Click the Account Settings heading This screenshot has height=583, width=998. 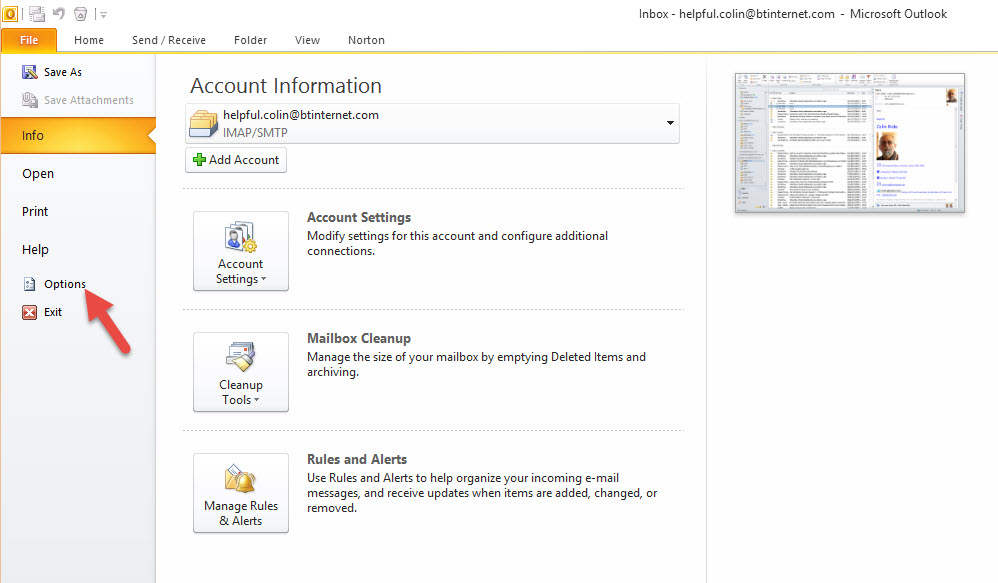pyautogui.click(x=359, y=218)
